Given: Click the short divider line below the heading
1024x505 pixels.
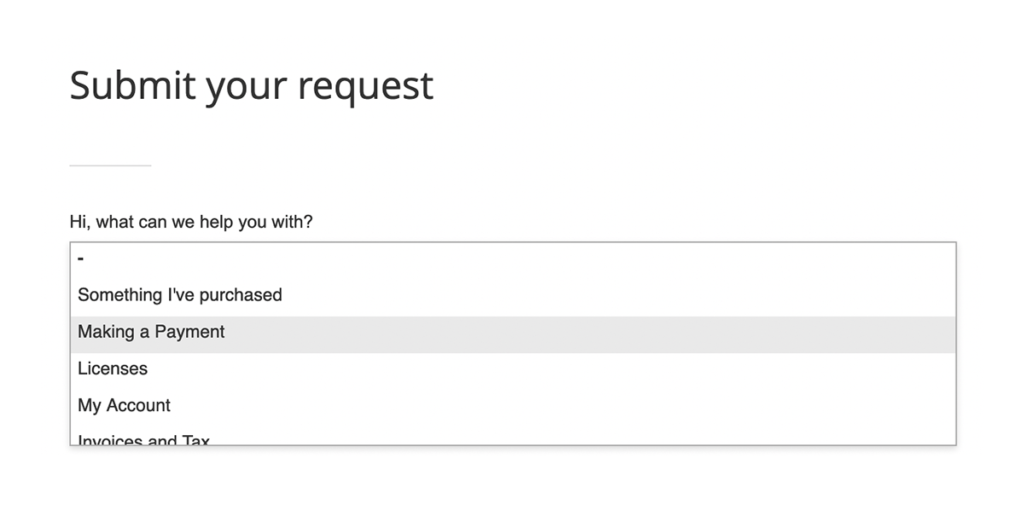Looking at the screenshot, I should click(x=110, y=165).
